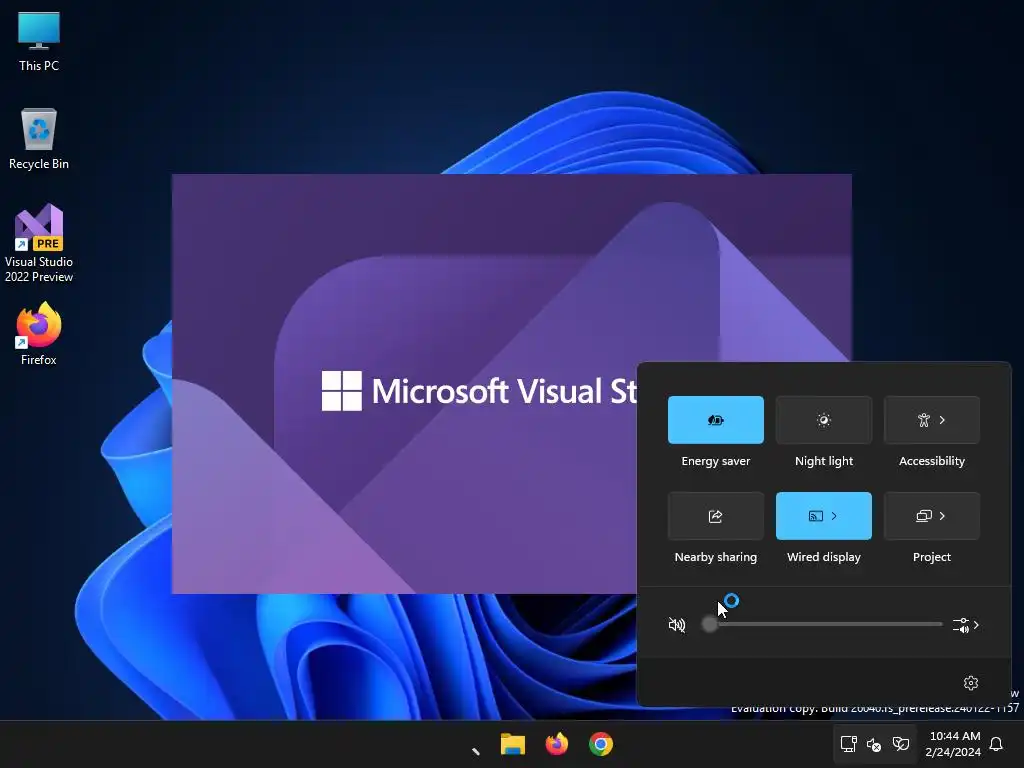
Task: Open Firefox desktop shortcut
Action: 39,334
